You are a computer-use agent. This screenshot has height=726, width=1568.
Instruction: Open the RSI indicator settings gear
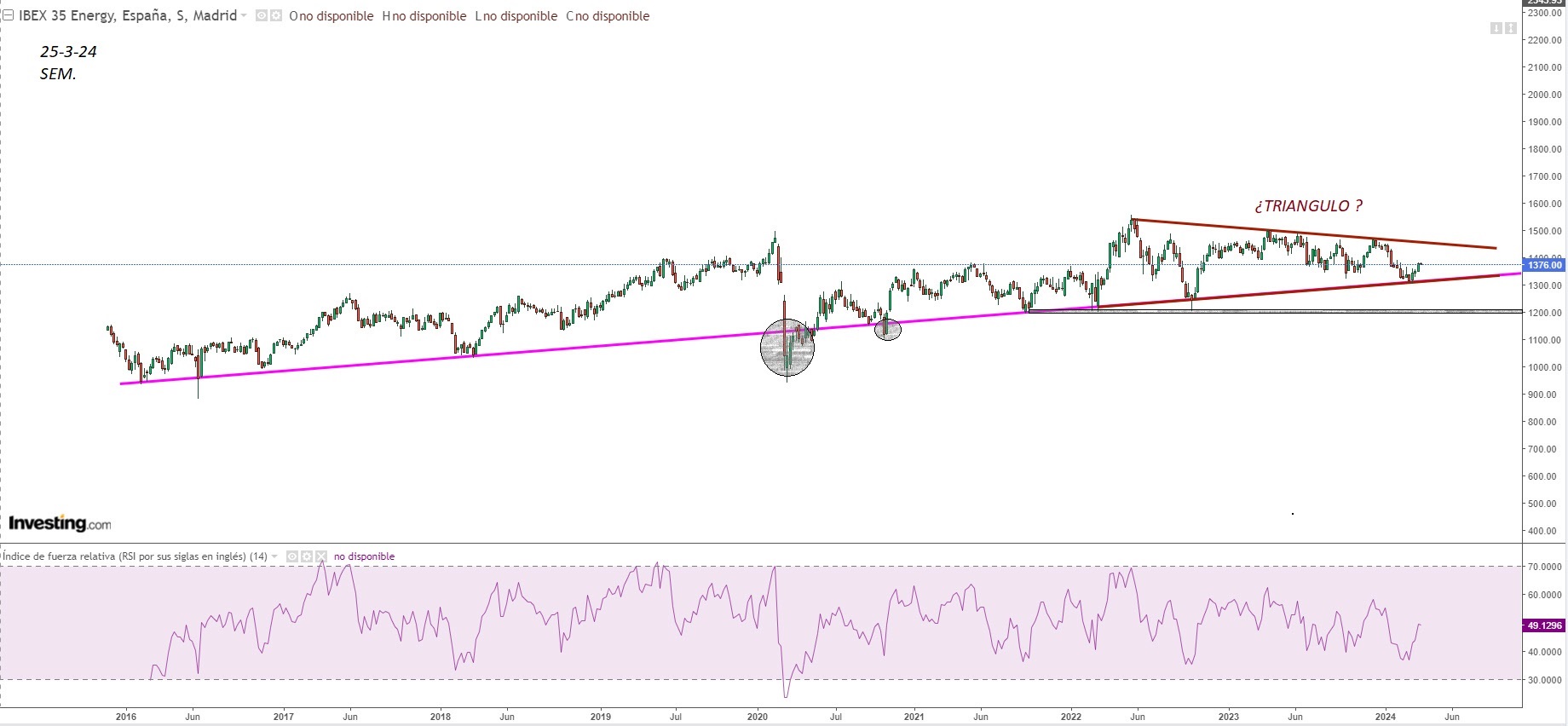(307, 556)
